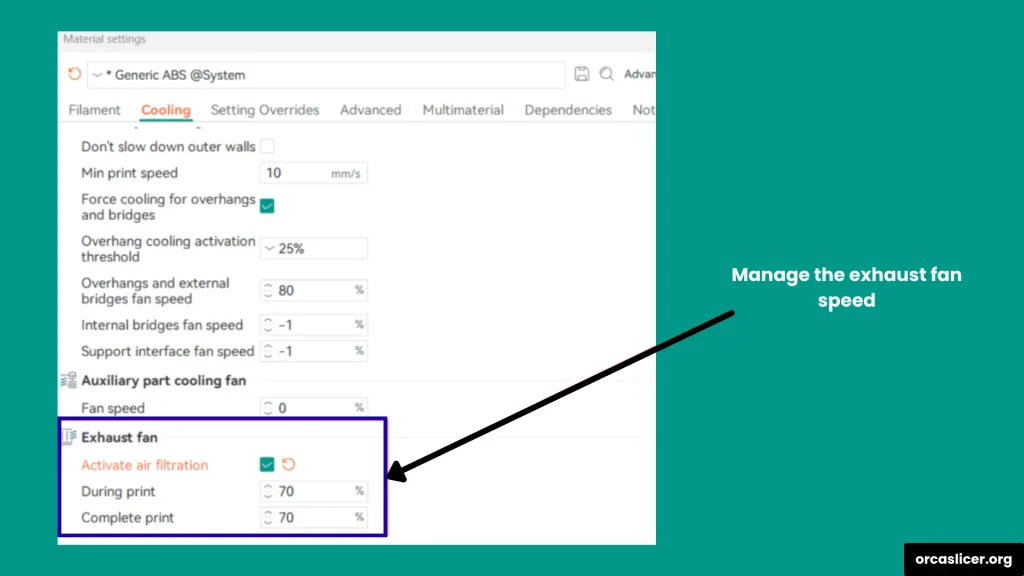Screen dimensions: 1024x576
Task: Open the Generic ABS @System preset dropdown
Action: coord(97,75)
